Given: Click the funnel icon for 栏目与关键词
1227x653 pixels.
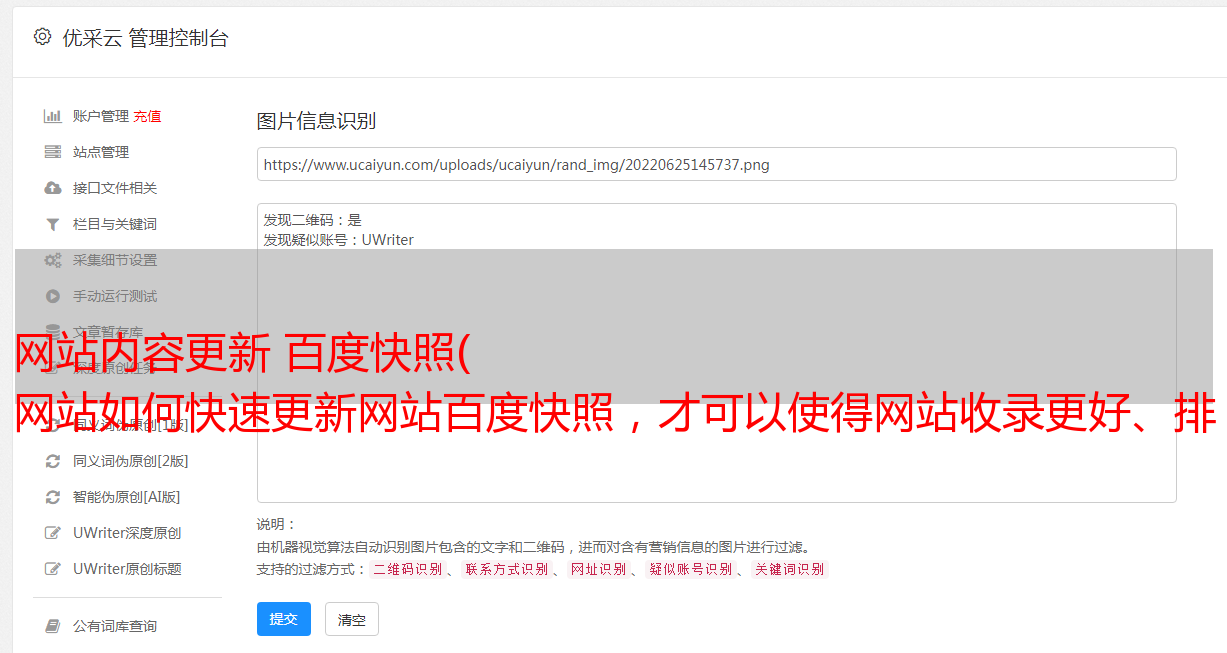Looking at the screenshot, I should [53, 224].
